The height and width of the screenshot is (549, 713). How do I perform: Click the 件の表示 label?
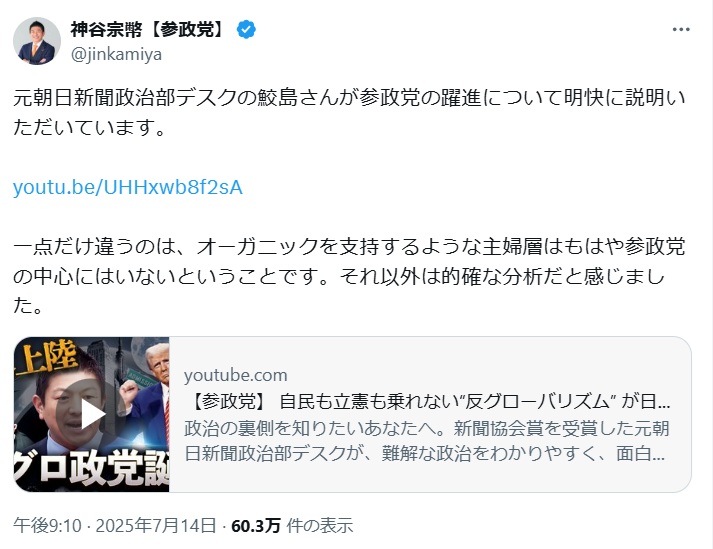pos(319,526)
